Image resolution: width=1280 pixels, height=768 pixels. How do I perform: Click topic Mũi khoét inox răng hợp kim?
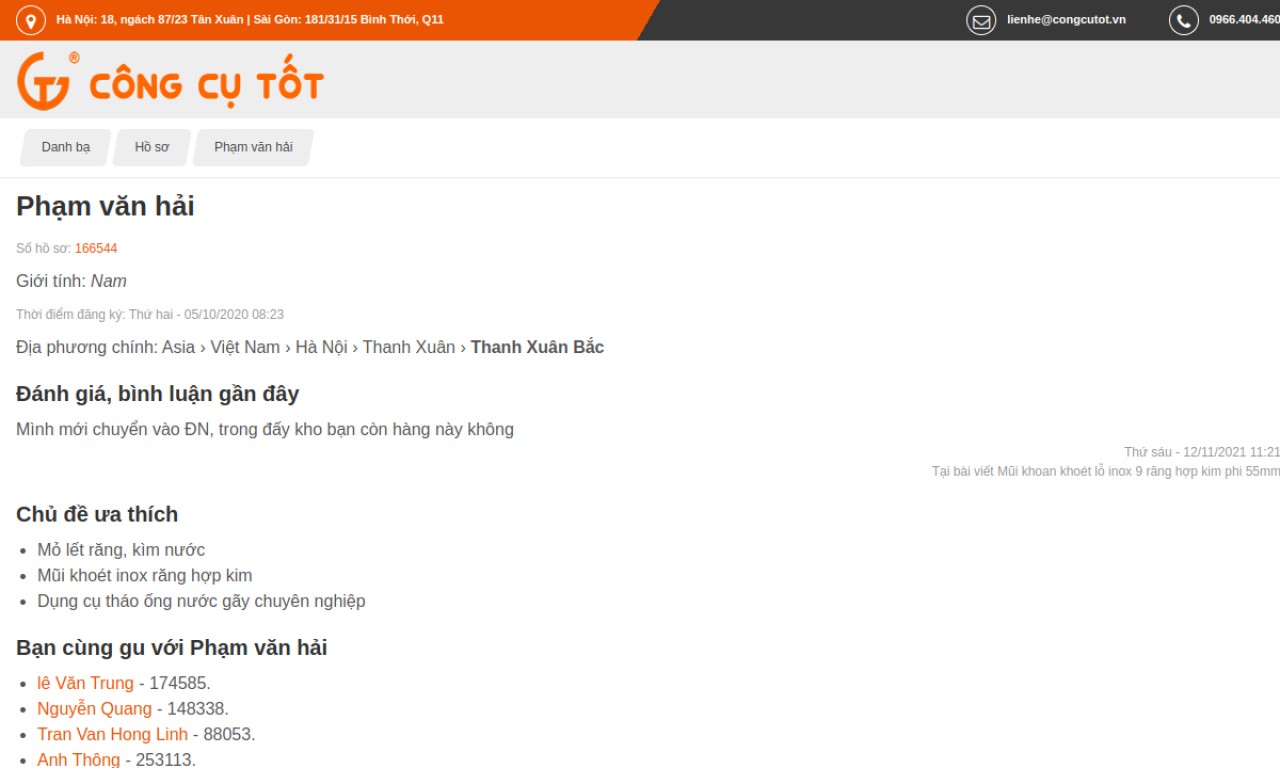pyautogui.click(x=145, y=576)
